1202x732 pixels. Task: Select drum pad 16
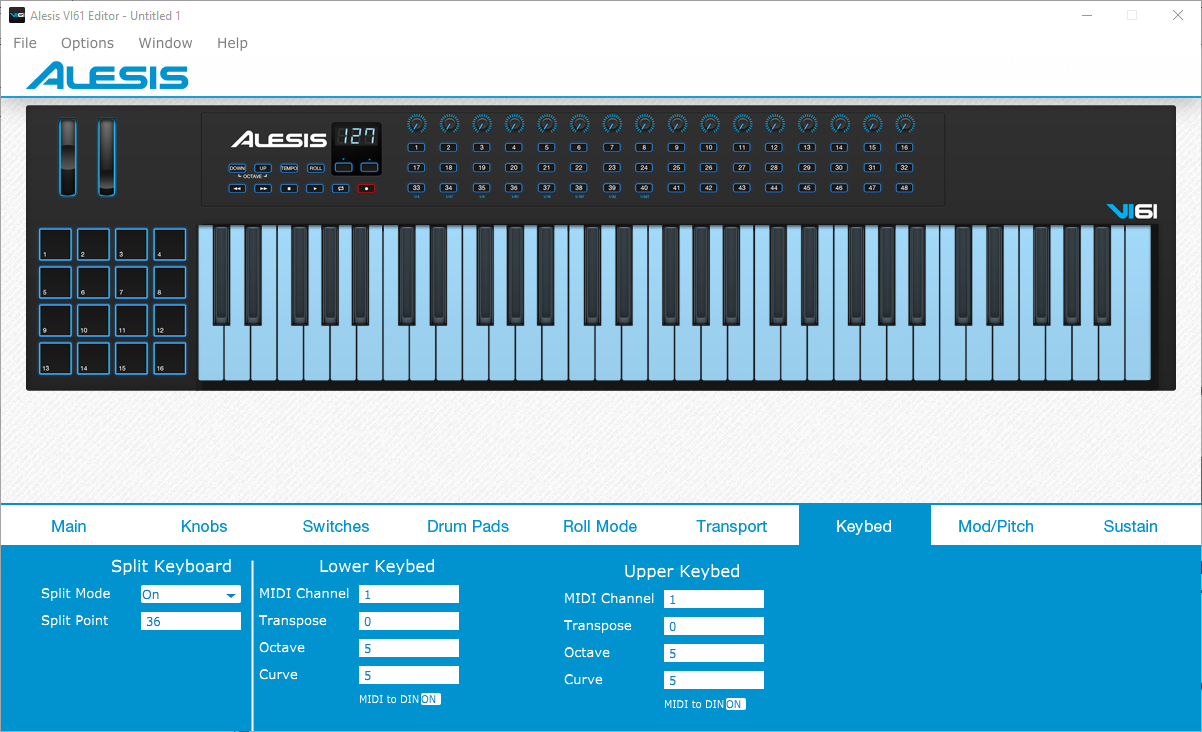coord(170,358)
